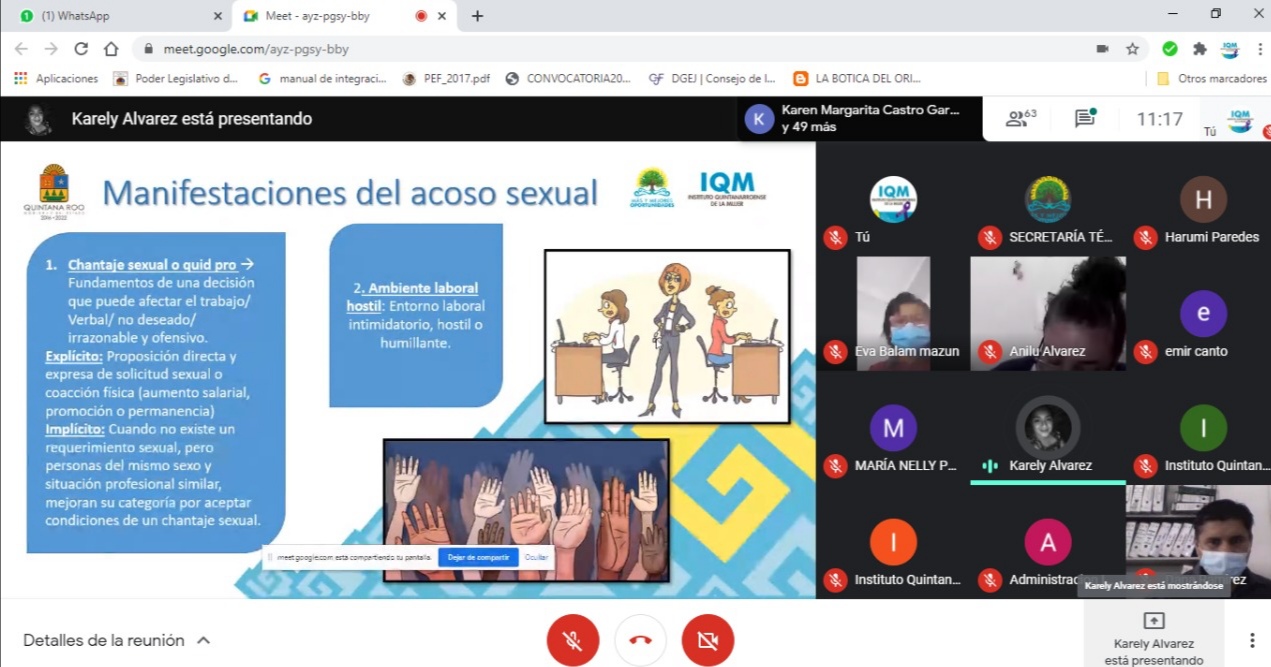Click Dejar de compartir button
Viewport: 1271px width, 667px height.
tap(478, 557)
